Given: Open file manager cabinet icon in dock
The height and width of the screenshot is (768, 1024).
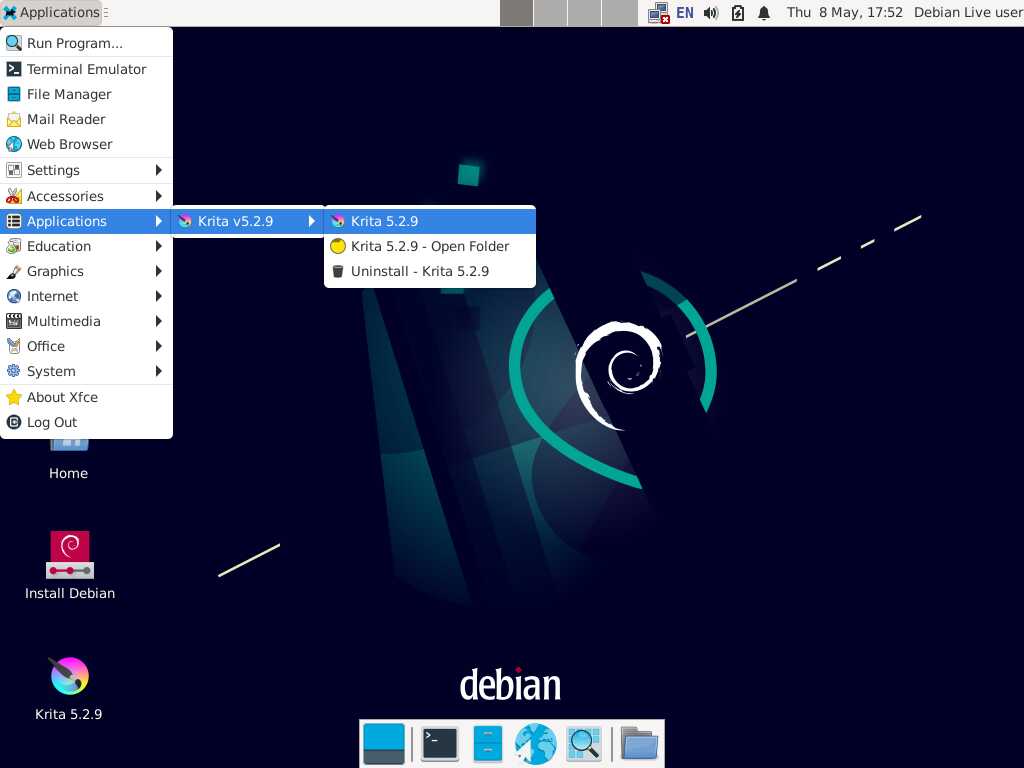Looking at the screenshot, I should pos(487,743).
